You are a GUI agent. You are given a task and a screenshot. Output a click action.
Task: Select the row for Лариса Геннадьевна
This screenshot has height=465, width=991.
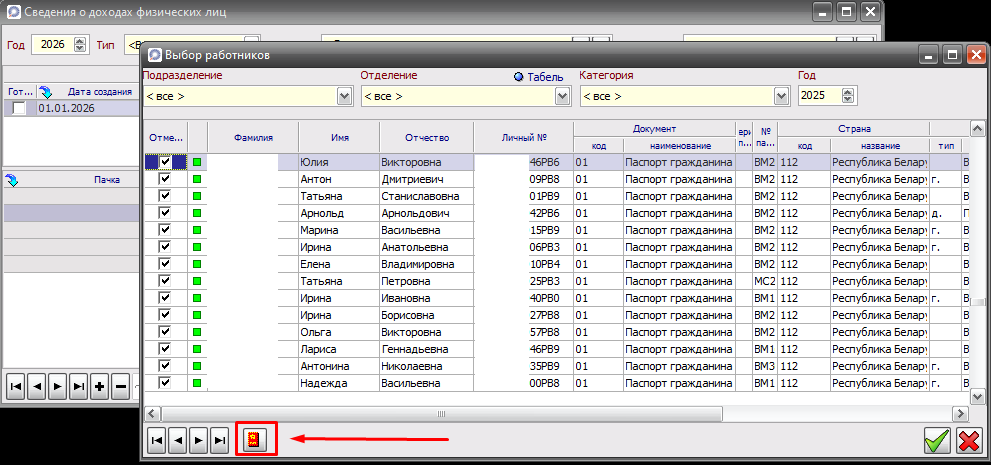pos(338,349)
